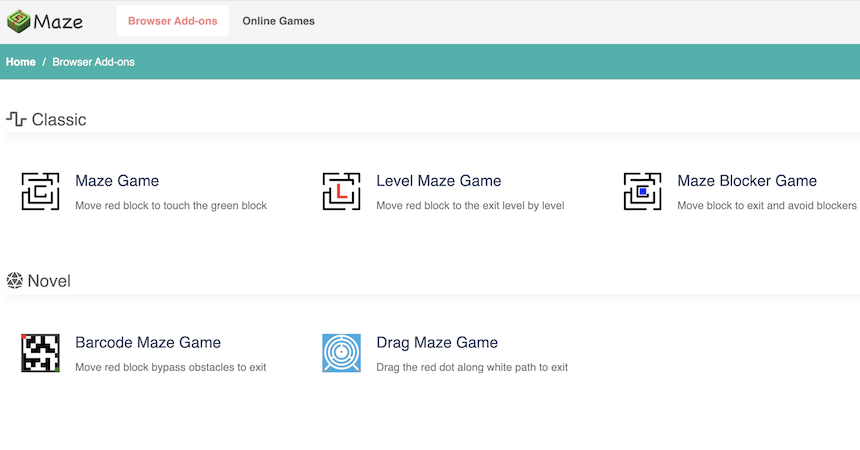Click the 'Drag the red dot' description
Screen dimensions: 860x450
coord(472,367)
